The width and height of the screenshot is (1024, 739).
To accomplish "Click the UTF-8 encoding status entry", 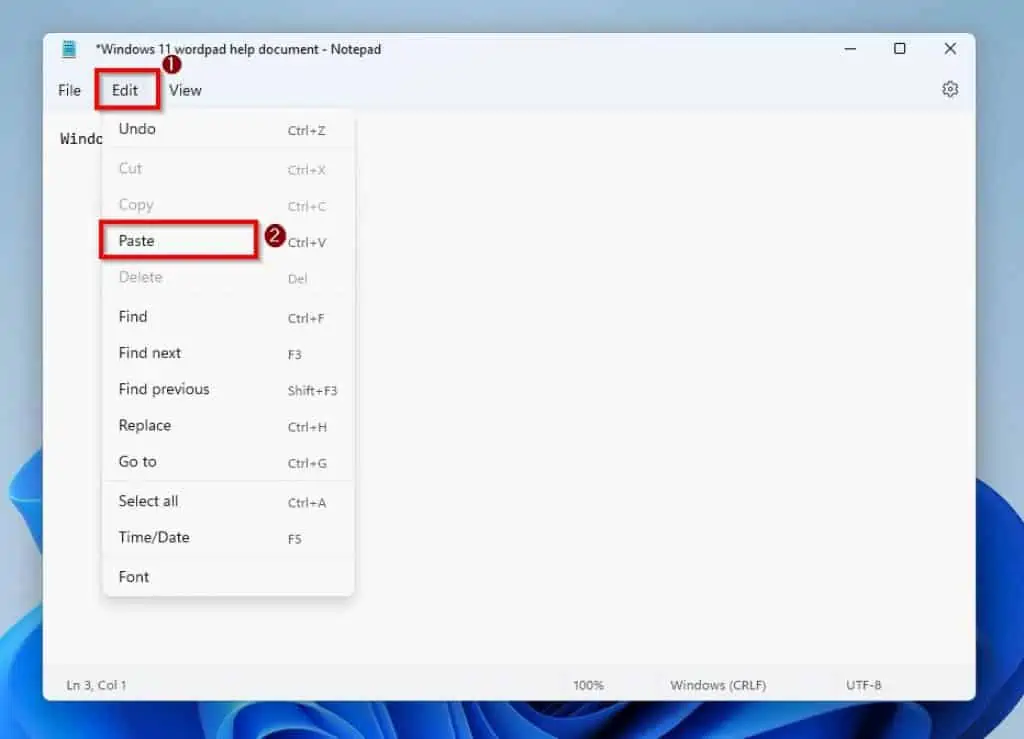I will tap(863, 685).
